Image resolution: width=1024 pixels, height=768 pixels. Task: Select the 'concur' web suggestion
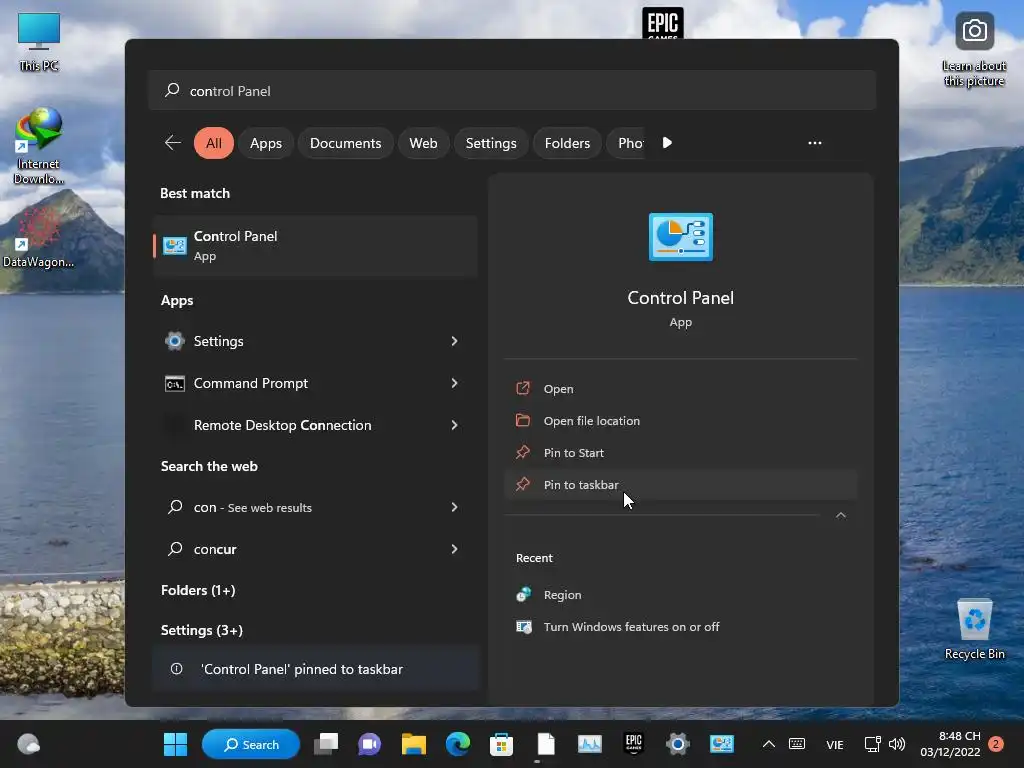click(x=297, y=549)
